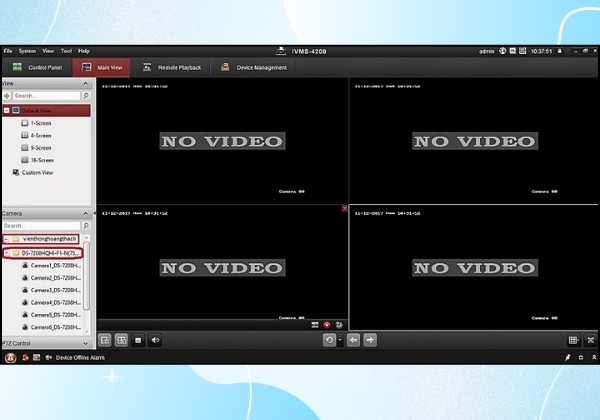Click the orange alarm warning icon
This screenshot has width=600, height=420.
click(x=10, y=358)
